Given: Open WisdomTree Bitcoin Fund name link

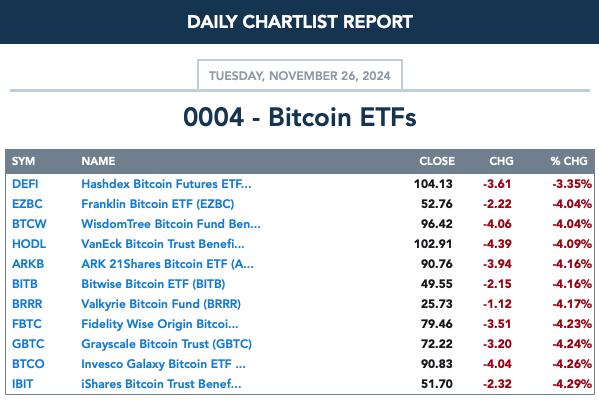Looking at the screenshot, I should (x=171, y=224).
